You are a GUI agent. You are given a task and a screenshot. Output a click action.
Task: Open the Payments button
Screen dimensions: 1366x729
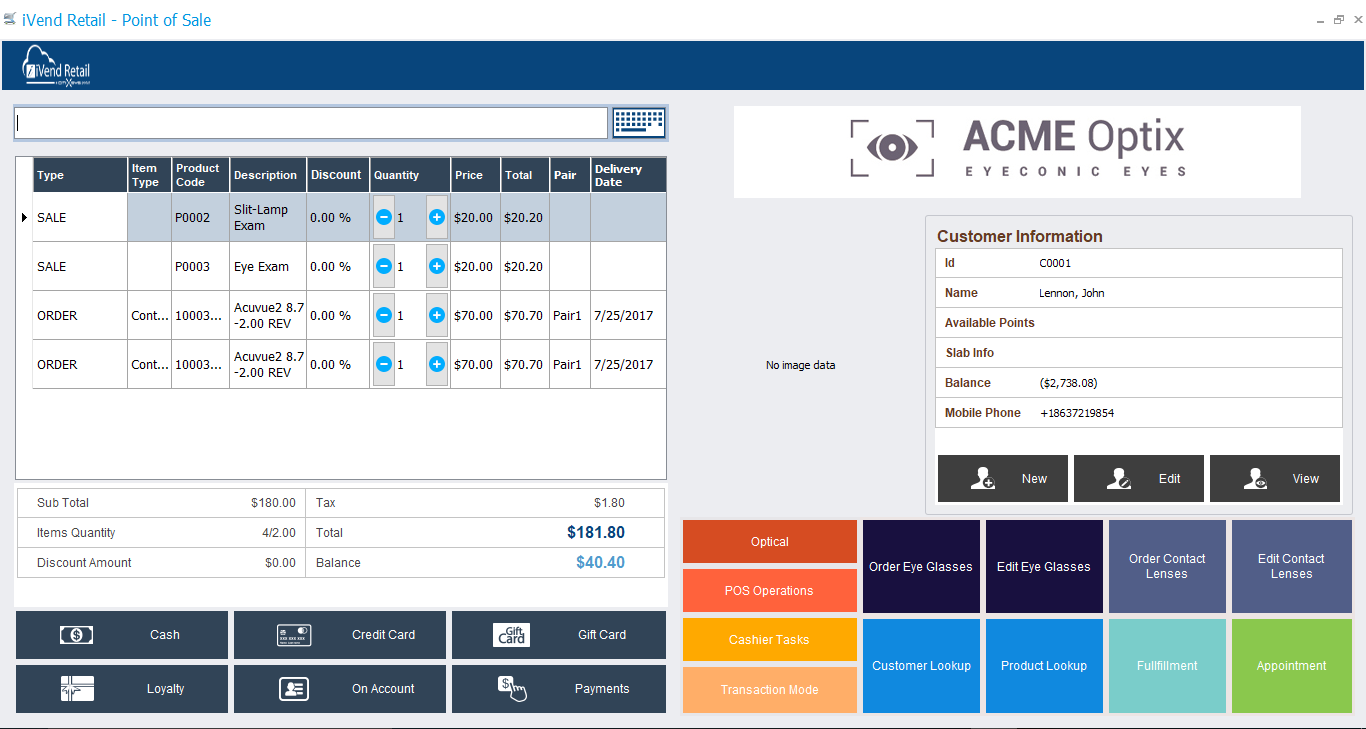point(559,689)
